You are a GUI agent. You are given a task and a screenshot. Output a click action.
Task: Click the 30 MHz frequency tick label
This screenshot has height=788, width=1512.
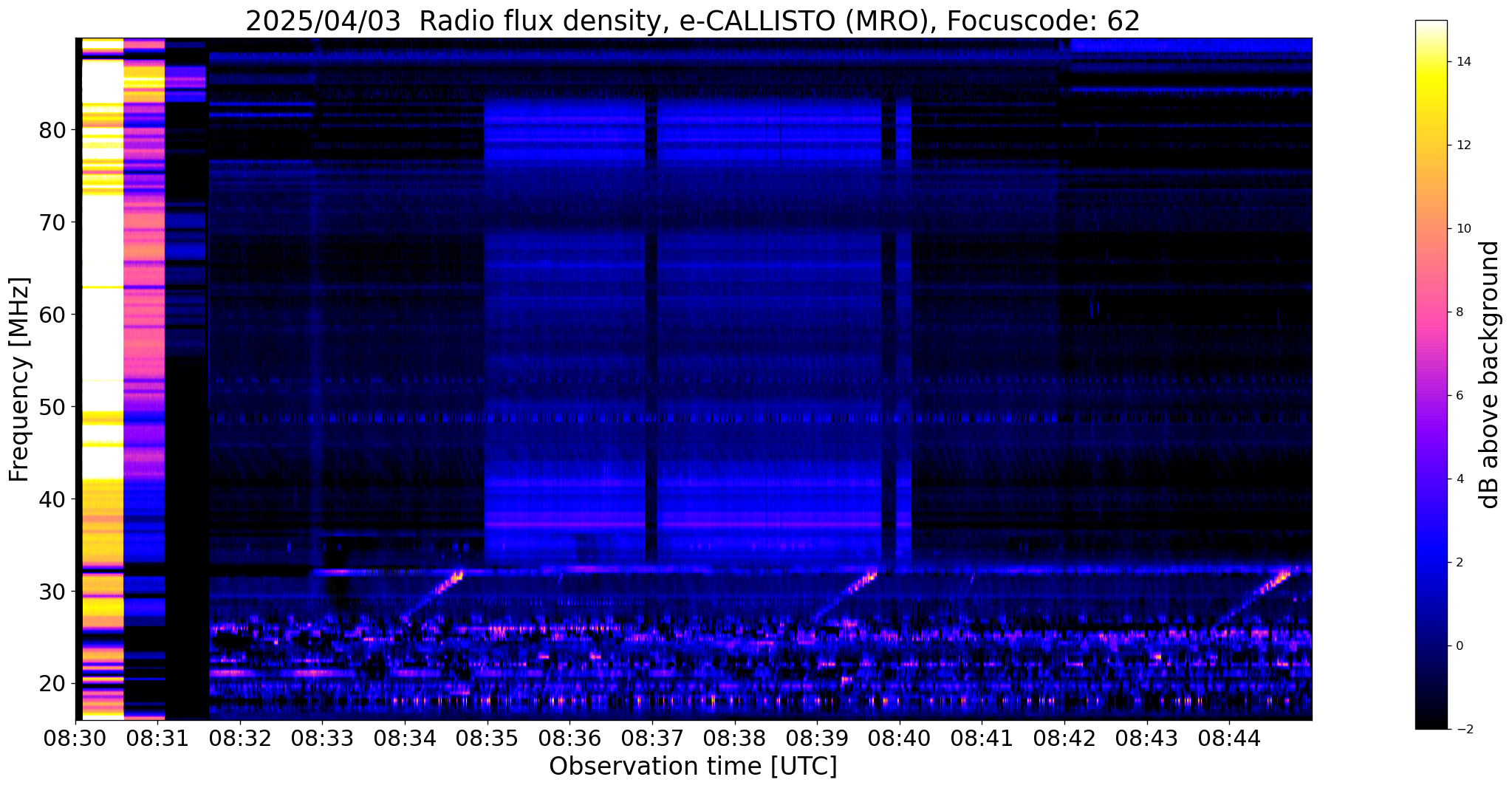[52, 592]
